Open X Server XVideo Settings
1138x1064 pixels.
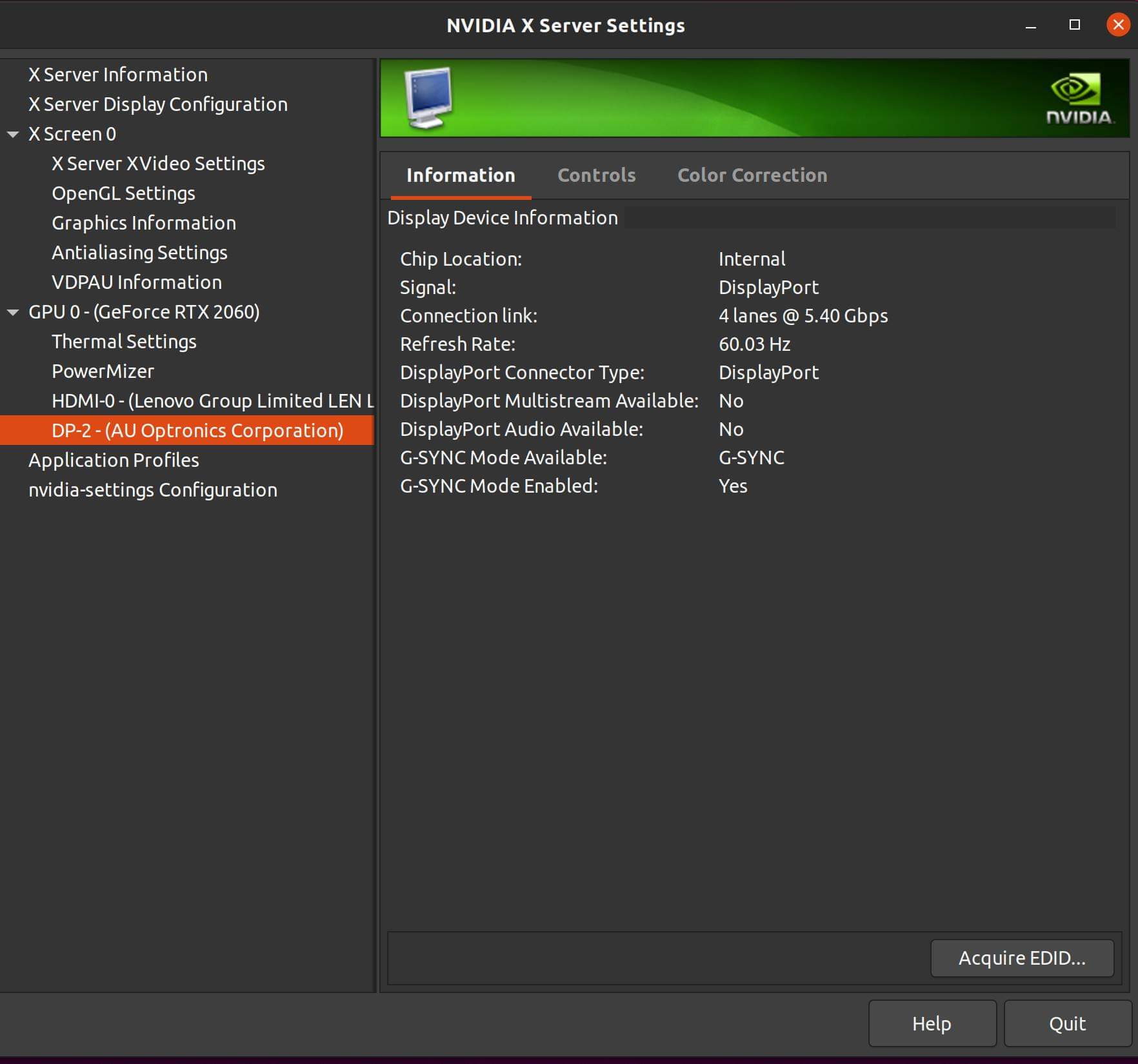[158, 164]
